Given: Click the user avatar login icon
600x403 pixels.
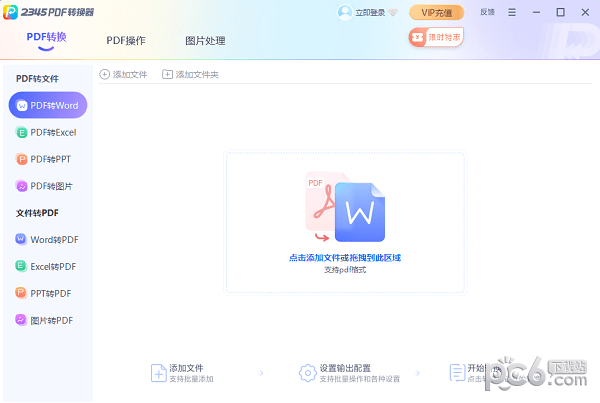Looking at the screenshot, I should (x=345, y=13).
